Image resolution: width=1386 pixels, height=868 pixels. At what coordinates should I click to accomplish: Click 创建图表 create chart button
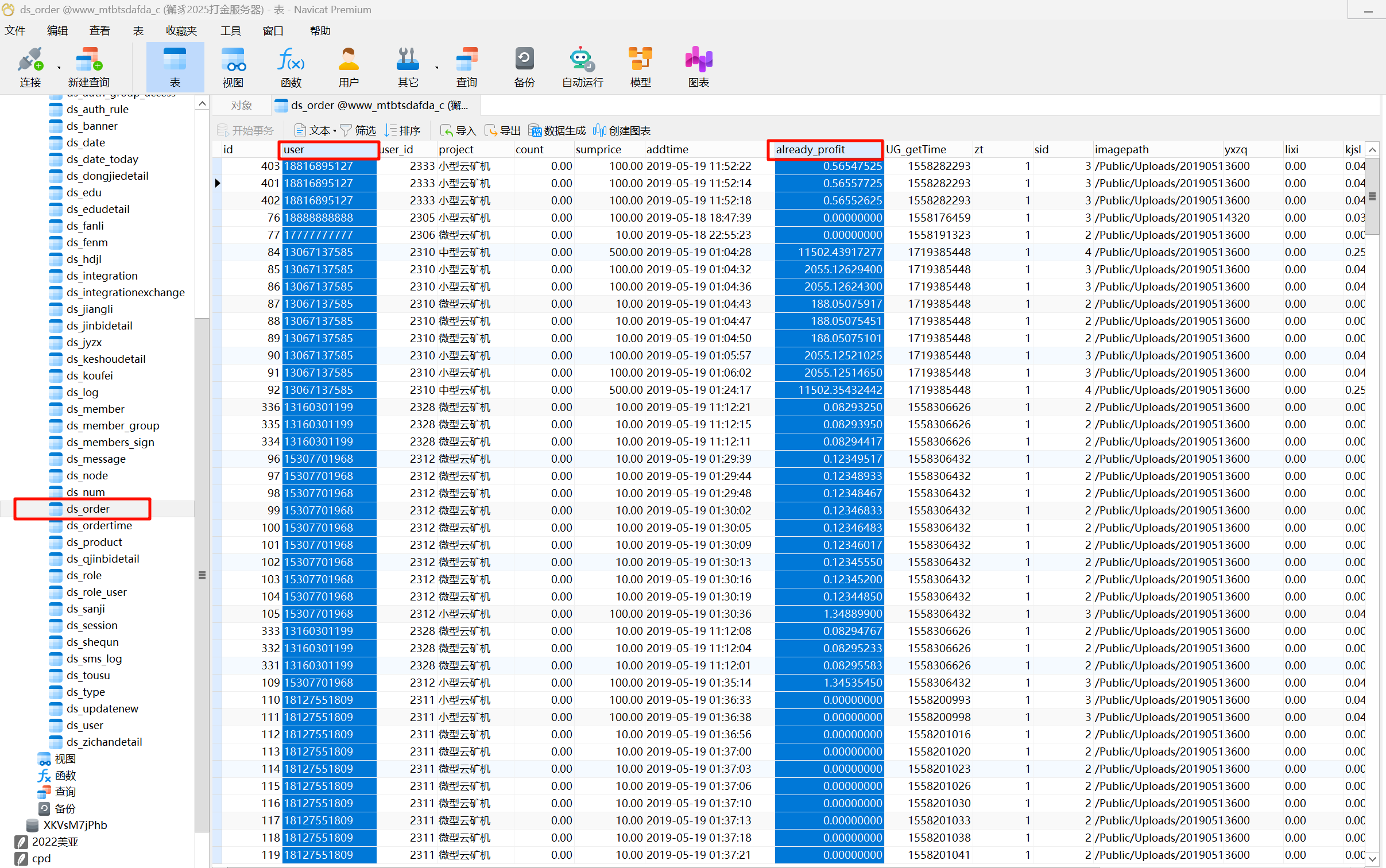click(x=622, y=131)
